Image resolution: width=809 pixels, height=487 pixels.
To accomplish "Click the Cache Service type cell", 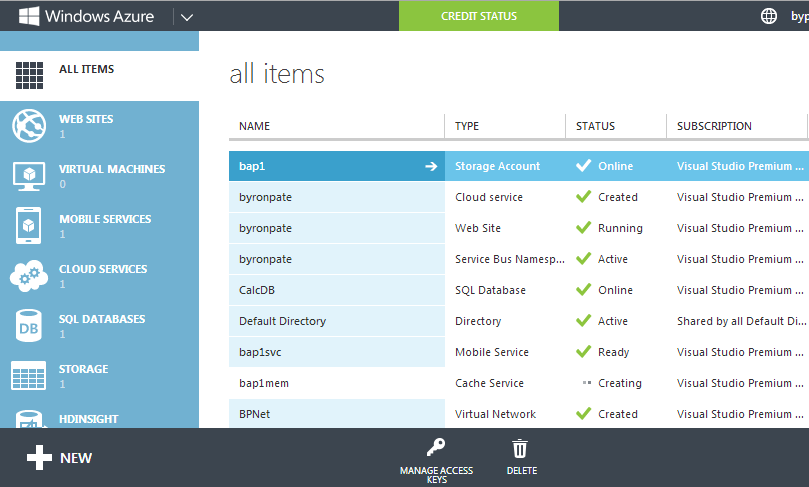I will tap(489, 383).
